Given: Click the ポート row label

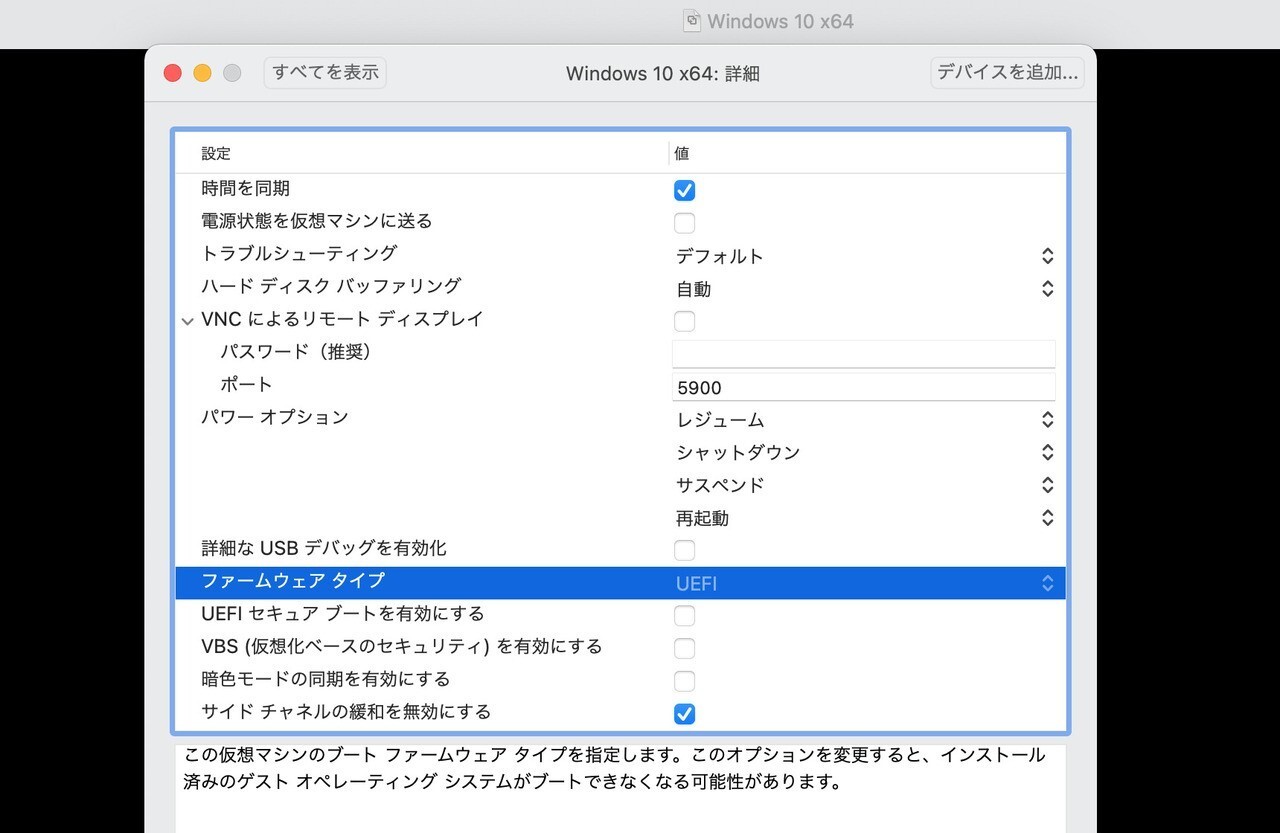Looking at the screenshot, I should coord(246,384).
